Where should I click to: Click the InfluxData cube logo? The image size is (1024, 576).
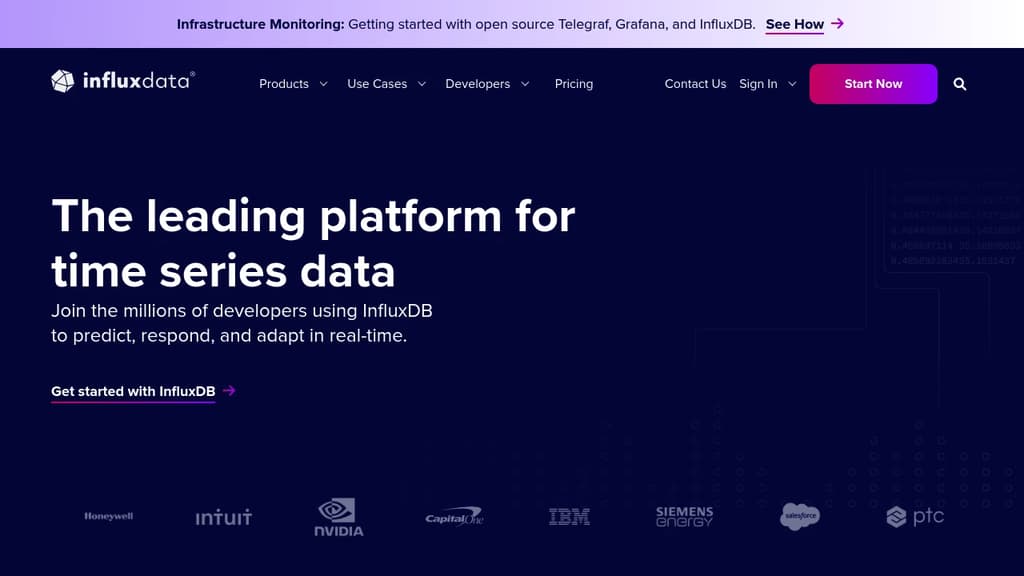click(62, 80)
